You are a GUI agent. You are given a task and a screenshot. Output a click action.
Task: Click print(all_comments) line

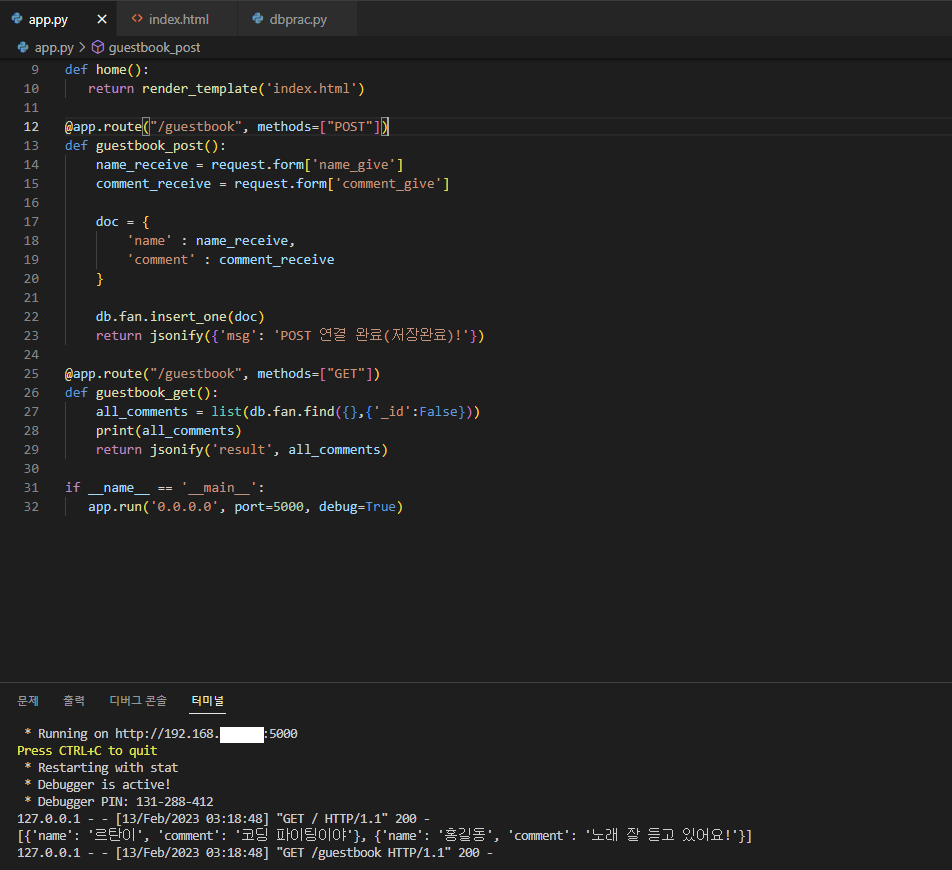tap(169, 430)
